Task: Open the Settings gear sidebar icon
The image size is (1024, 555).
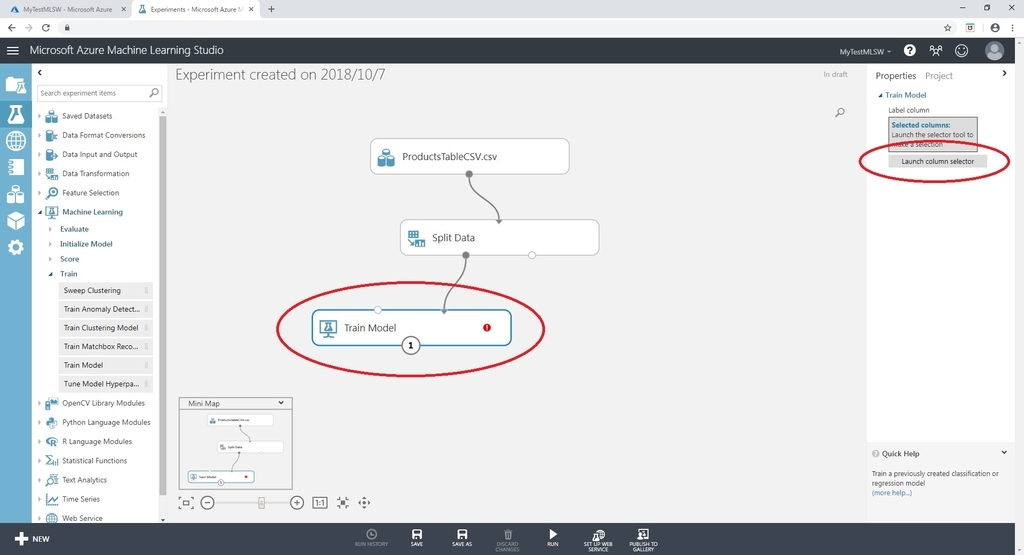Action: coord(16,247)
